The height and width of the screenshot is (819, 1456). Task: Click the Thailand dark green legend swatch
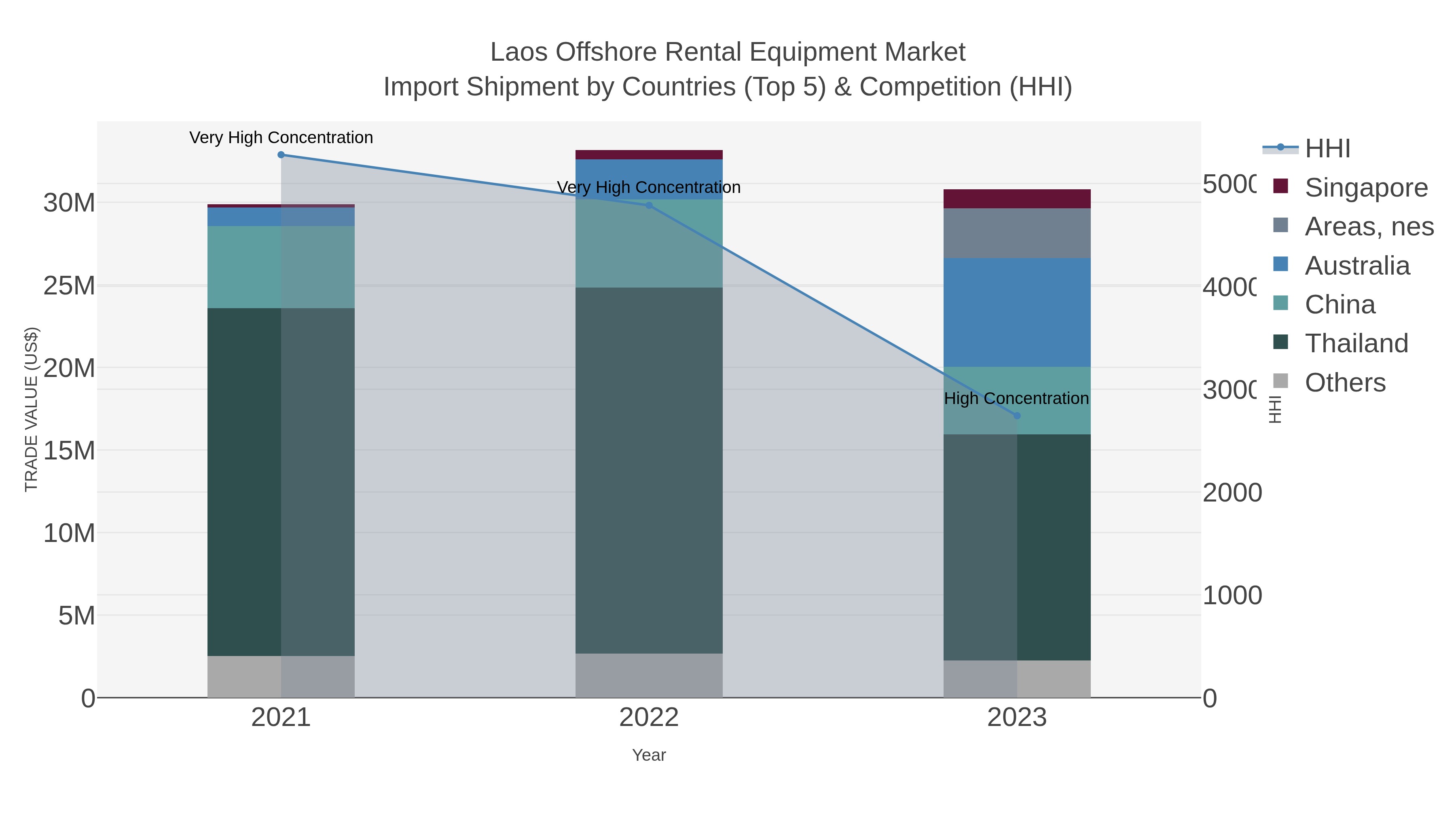[1280, 342]
